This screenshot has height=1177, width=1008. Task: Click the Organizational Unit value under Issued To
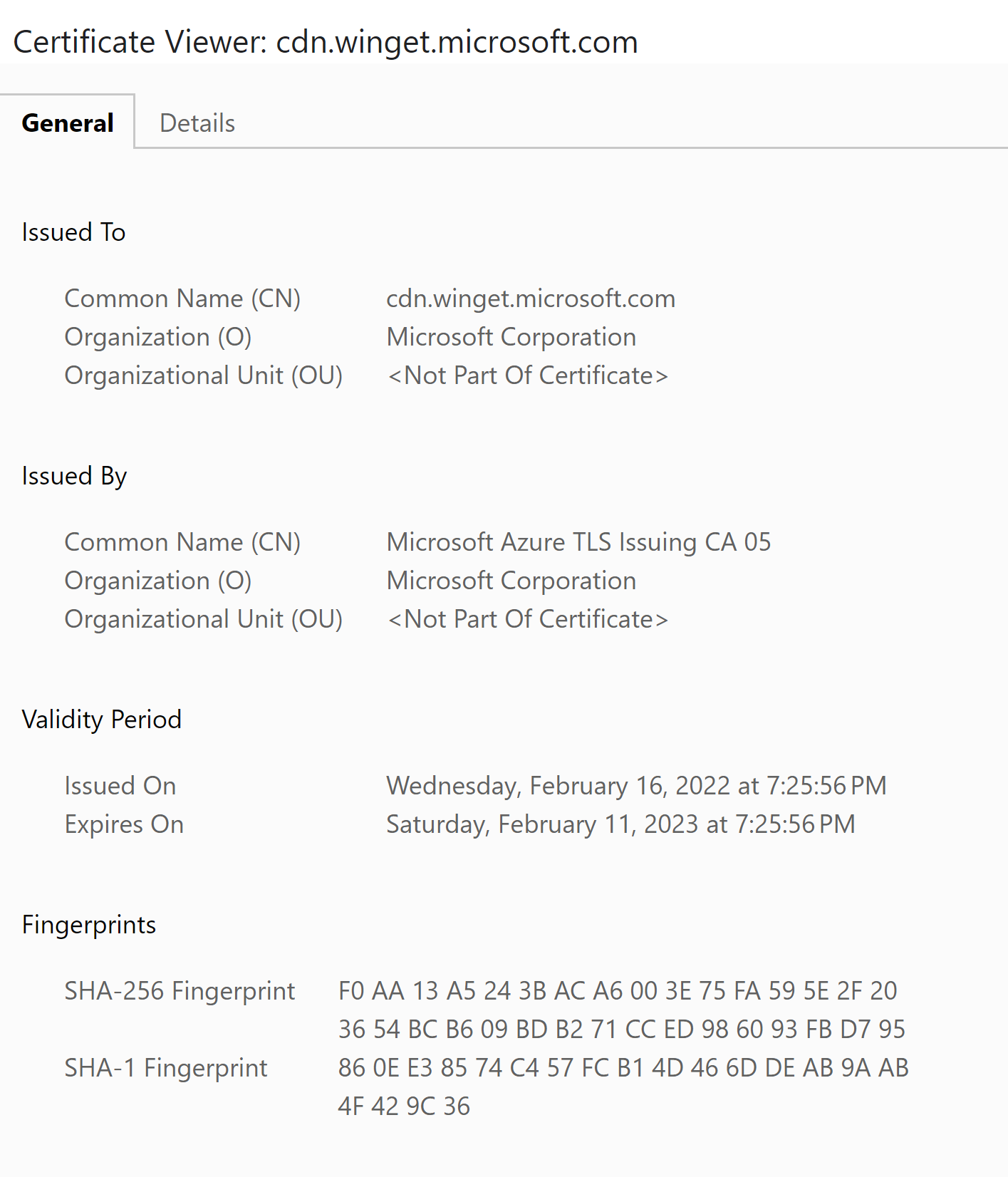tap(528, 375)
